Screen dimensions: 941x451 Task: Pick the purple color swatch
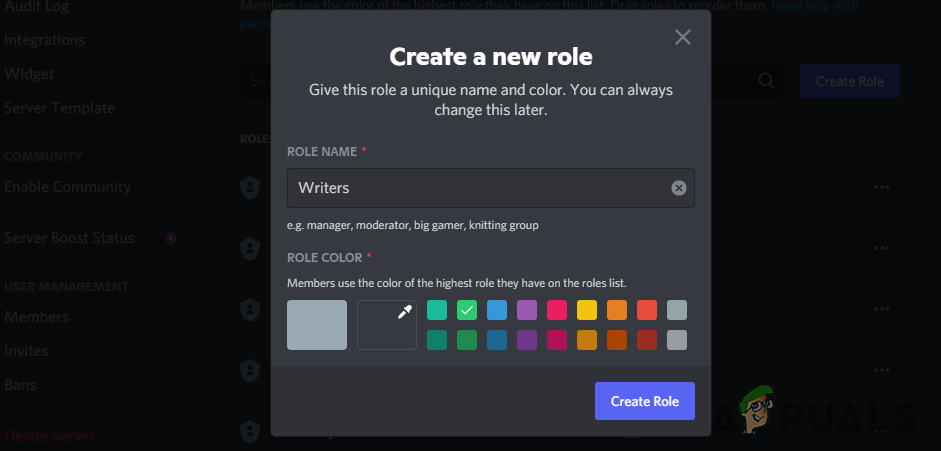pos(527,310)
